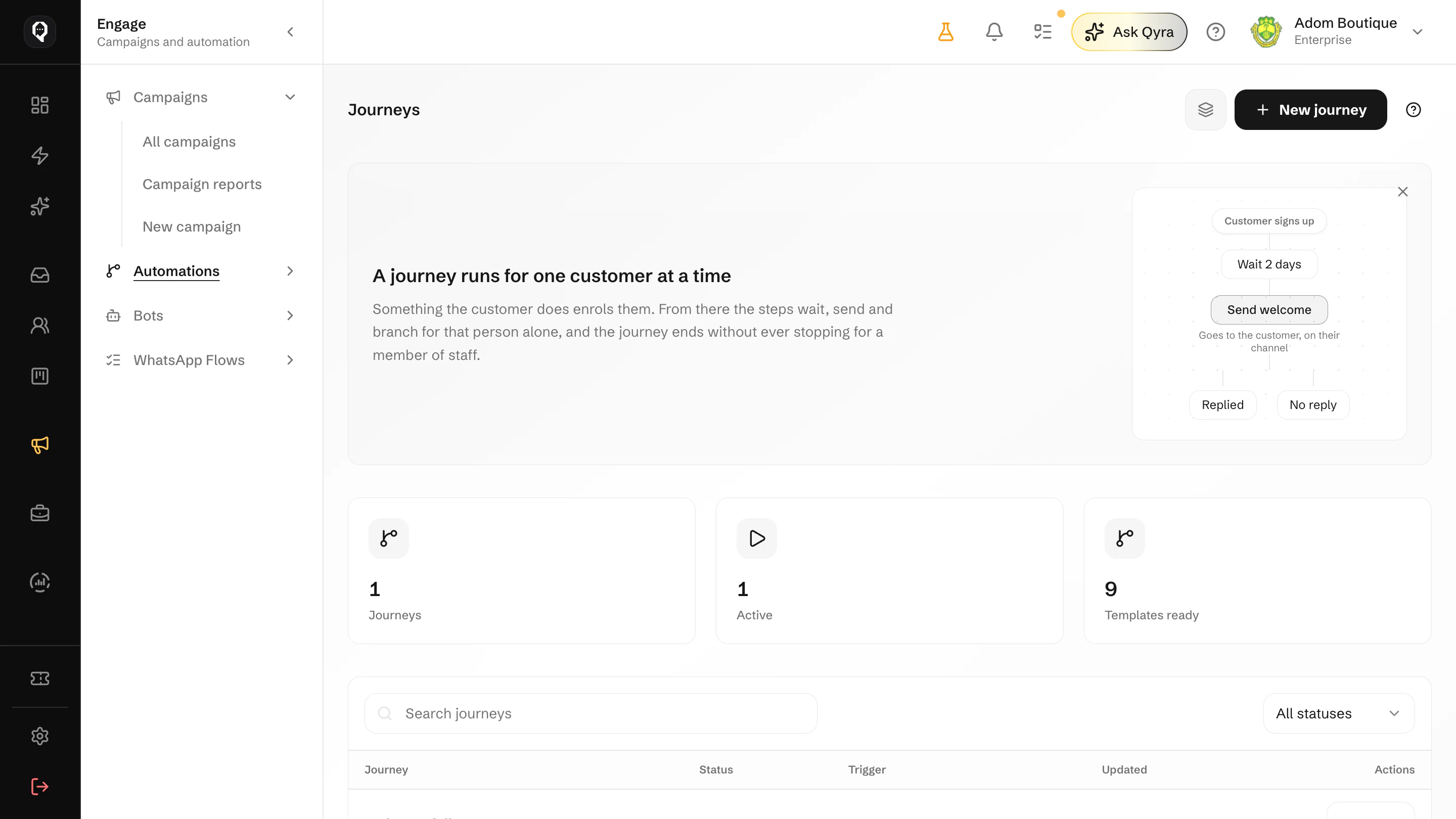Click the header help question-mark icon
This screenshot has height=819, width=1456.
[x=1216, y=32]
